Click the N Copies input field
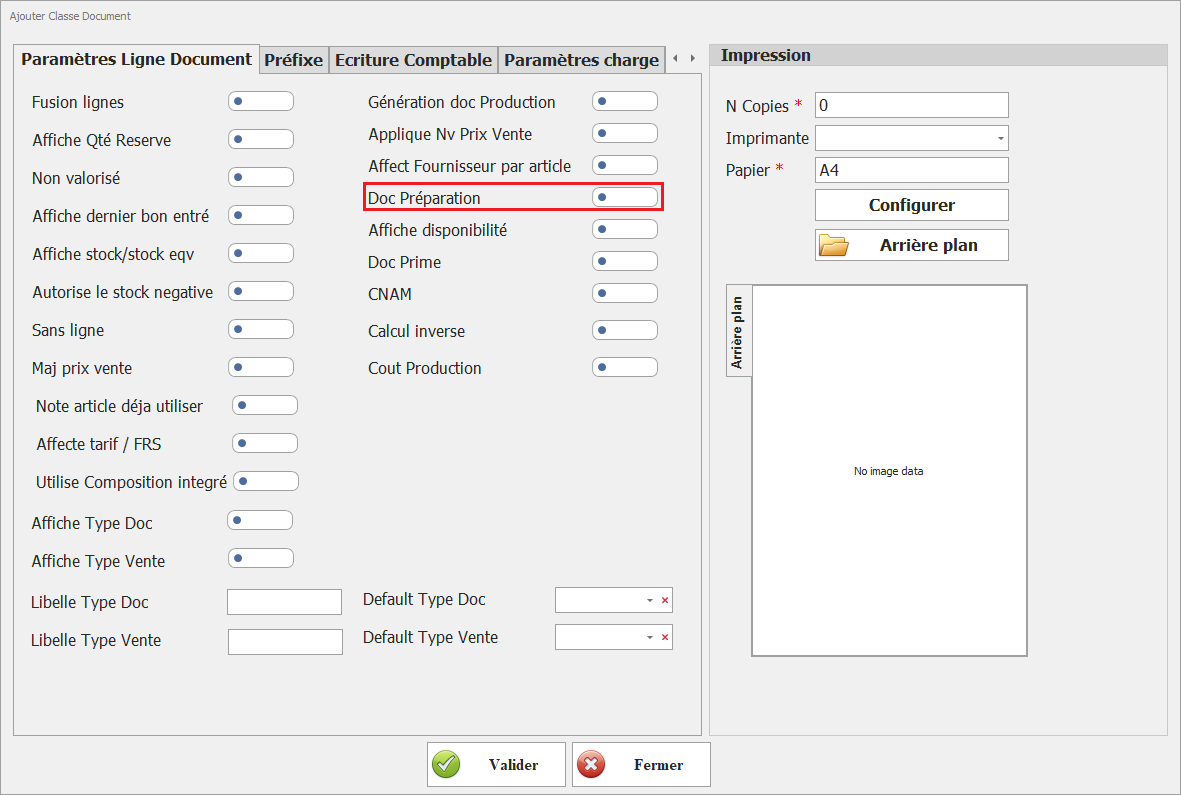The height and width of the screenshot is (795, 1181). tap(911, 105)
